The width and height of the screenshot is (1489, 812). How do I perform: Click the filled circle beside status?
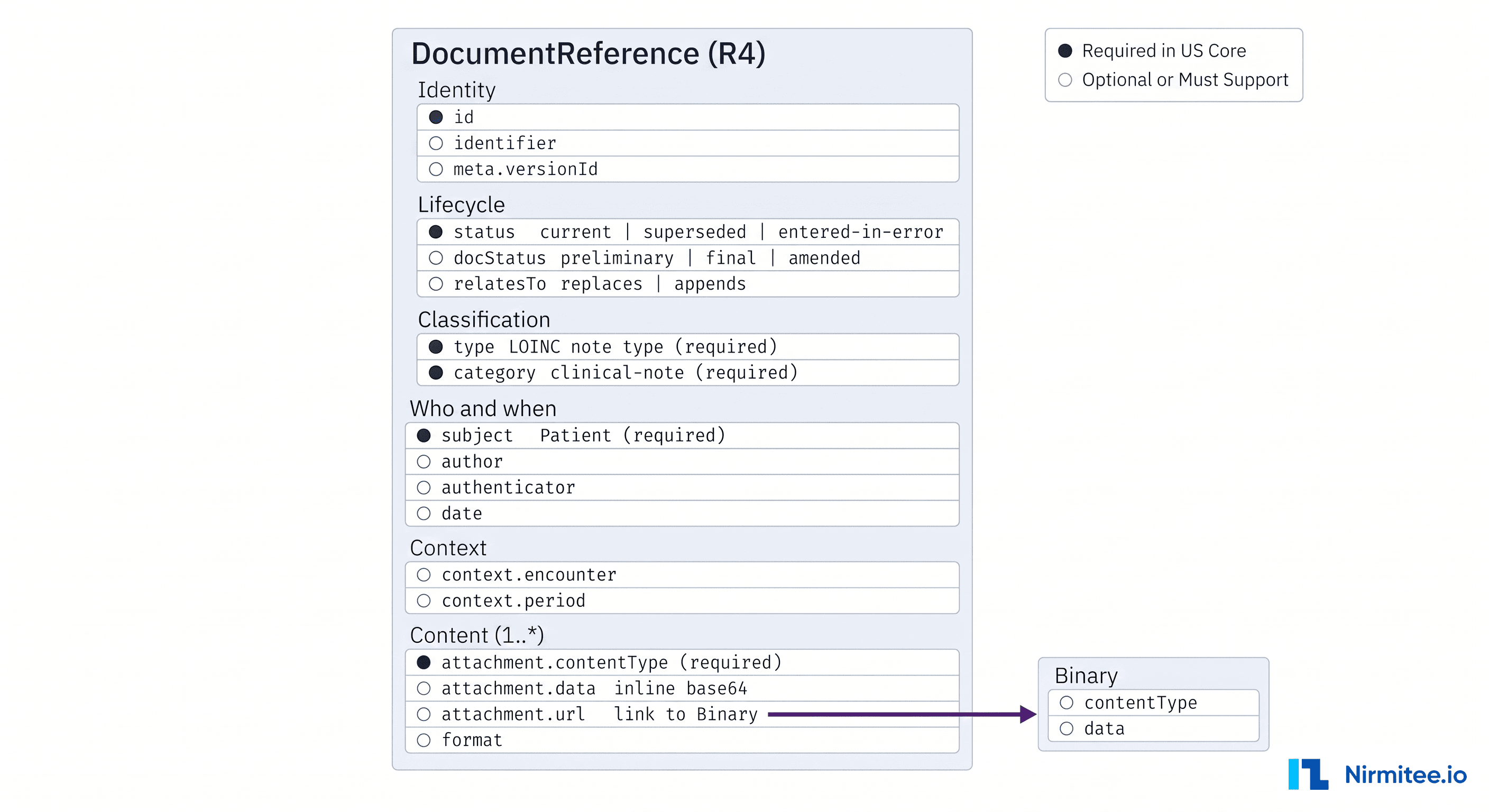tap(436, 232)
